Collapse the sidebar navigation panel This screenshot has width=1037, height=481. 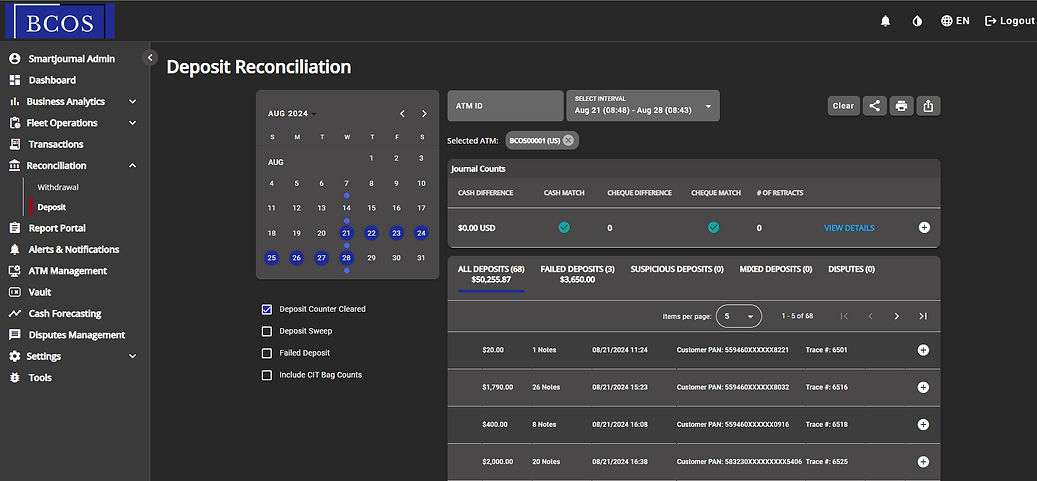[x=150, y=57]
